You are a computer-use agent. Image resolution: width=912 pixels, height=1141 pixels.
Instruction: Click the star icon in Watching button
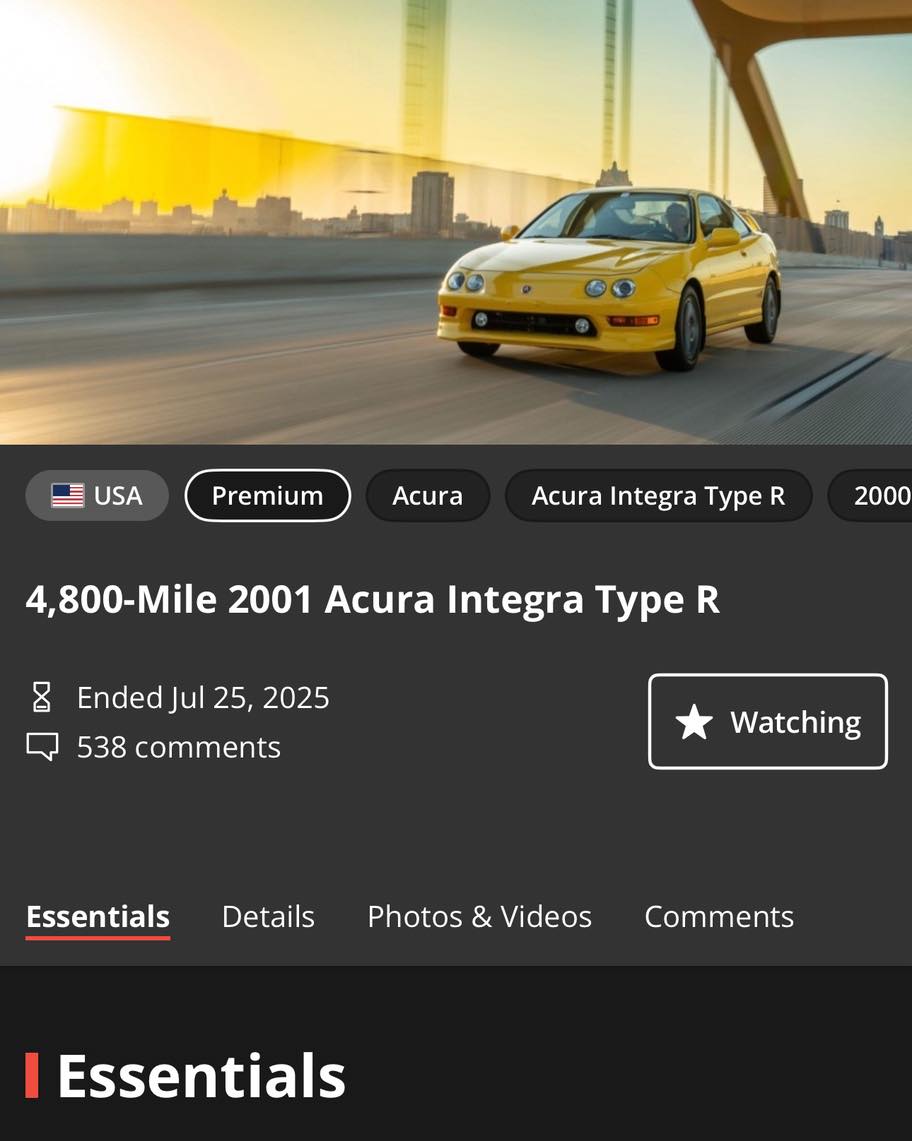pyautogui.click(x=694, y=722)
